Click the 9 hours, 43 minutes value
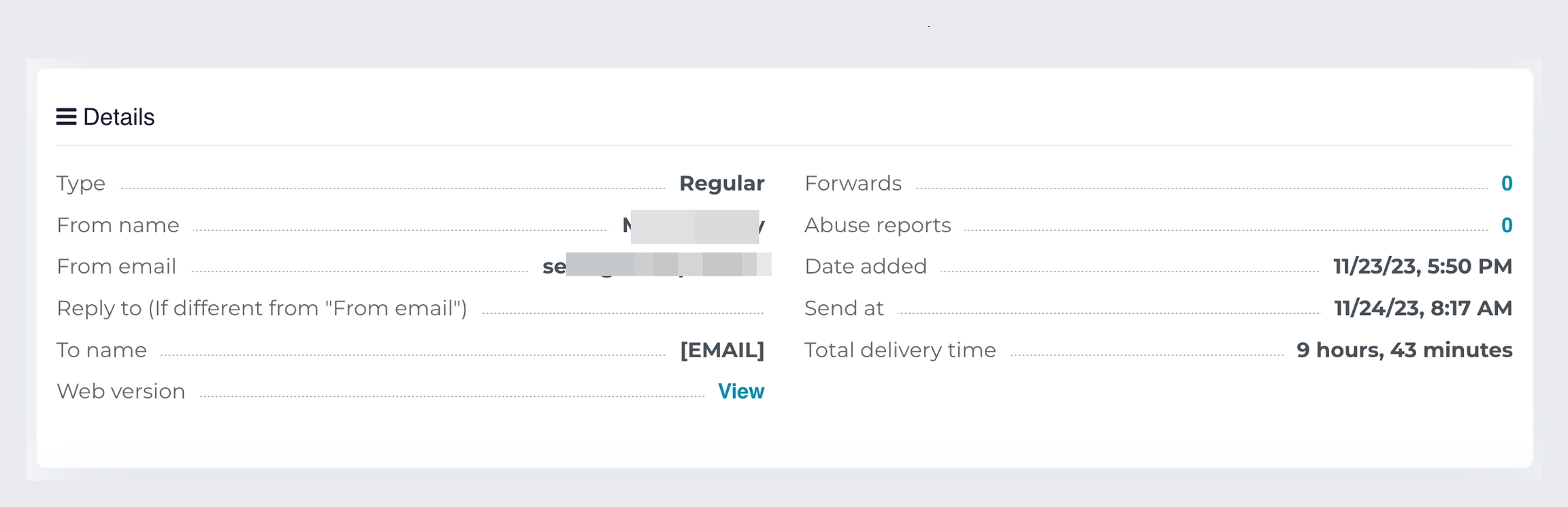The height and width of the screenshot is (507, 1568). (1404, 350)
